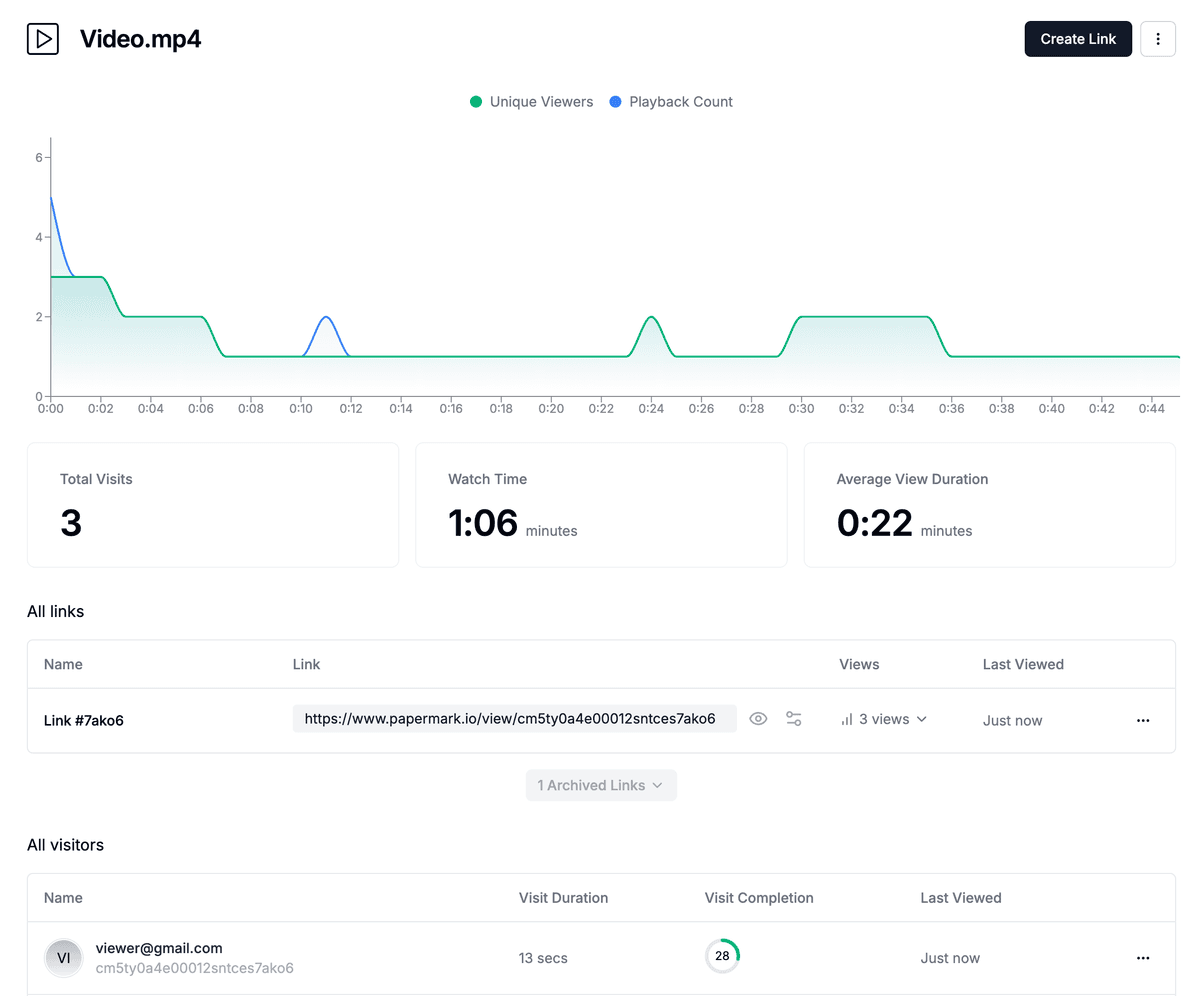This screenshot has height=996, width=1200.
Task: Click the 0:24 marker on the chart timeline
Action: pyautogui.click(x=651, y=408)
